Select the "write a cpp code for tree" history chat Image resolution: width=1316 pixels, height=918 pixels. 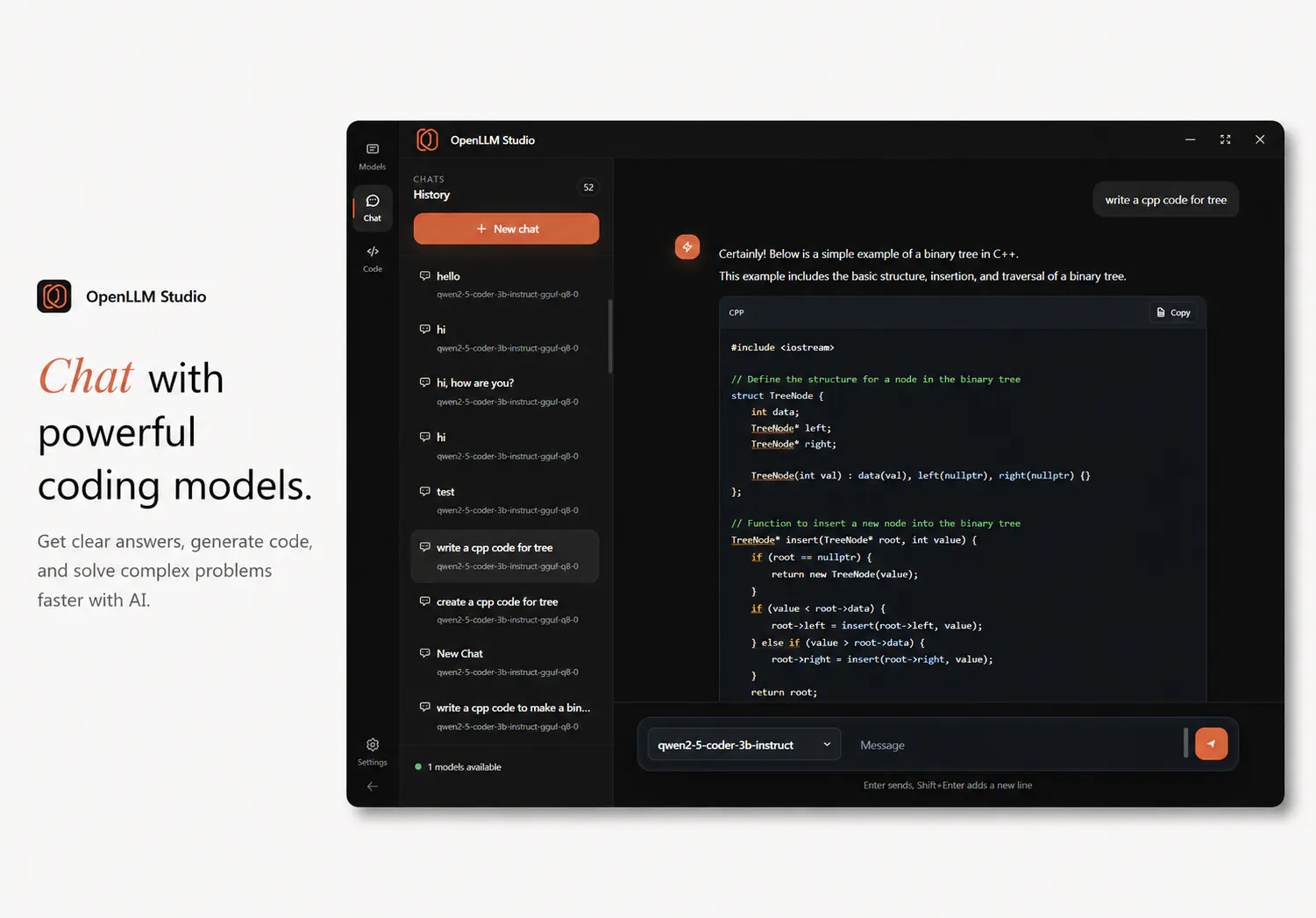pos(505,556)
